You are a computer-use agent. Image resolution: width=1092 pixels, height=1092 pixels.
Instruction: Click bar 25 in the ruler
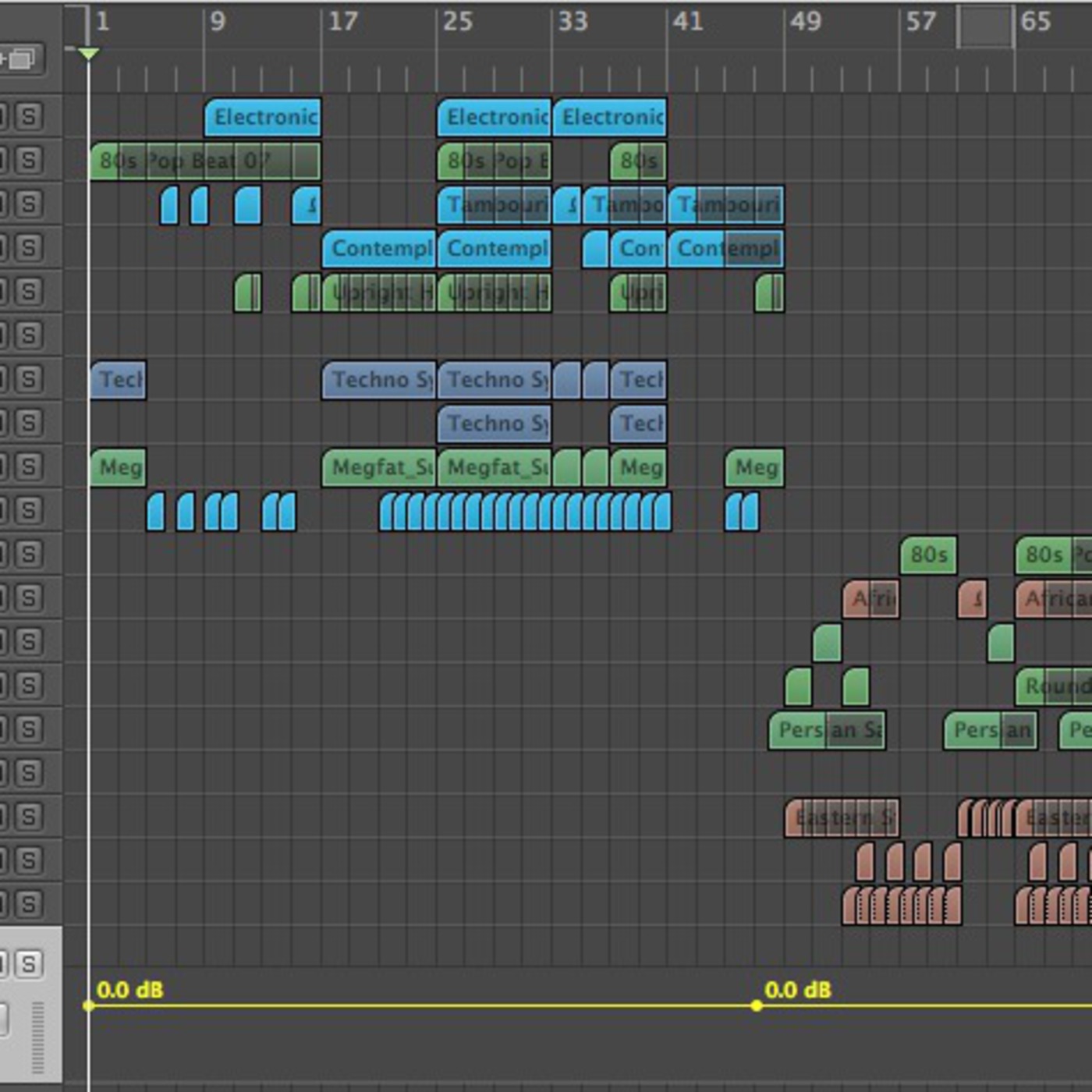pyautogui.click(x=456, y=22)
